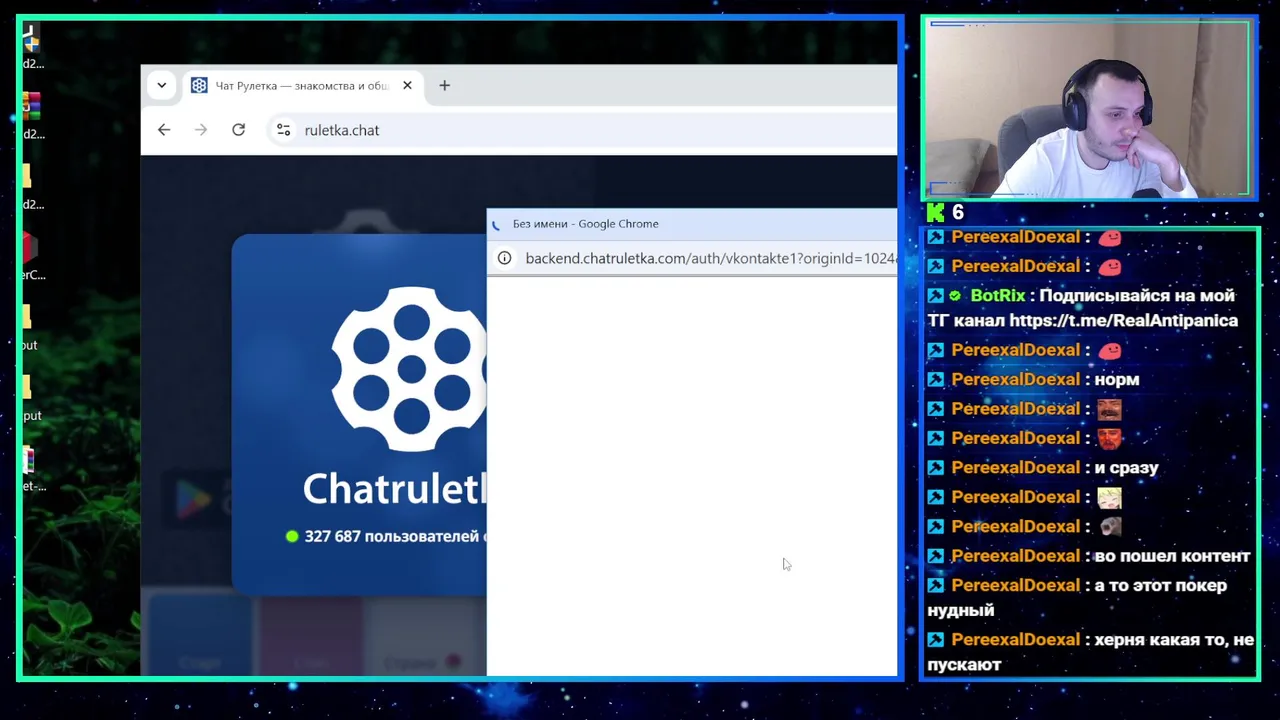The height and width of the screenshot is (720, 1280).
Task: Click the desktop folder labeled out
Action: coord(29,327)
